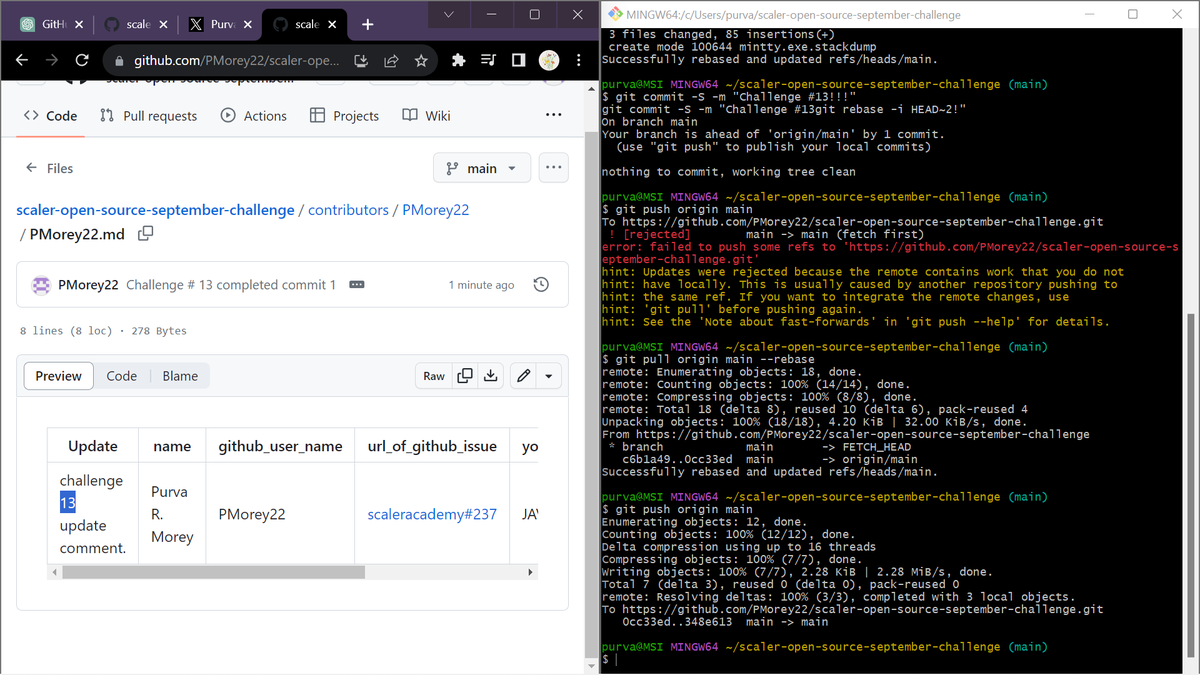Click the 'Purva R. Morey' name cell
The width and height of the screenshot is (1200, 675).
171,514
